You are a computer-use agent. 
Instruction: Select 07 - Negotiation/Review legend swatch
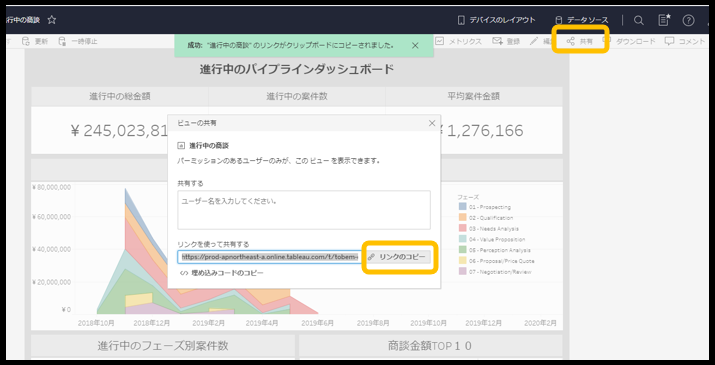(x=462, y=271)
